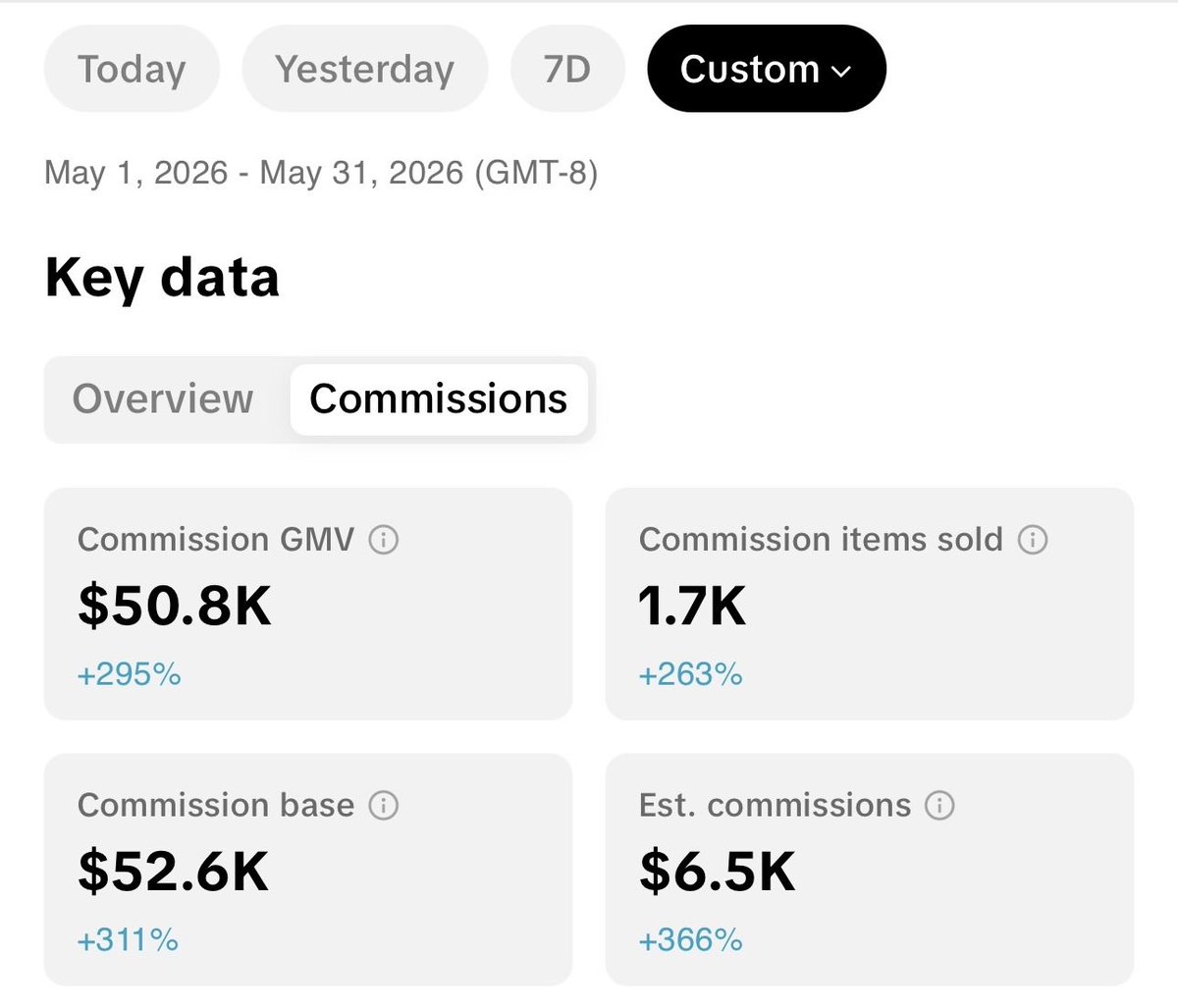
Task: Select the Today date filter
Action: pyautogui.click(x=132, y=69)
